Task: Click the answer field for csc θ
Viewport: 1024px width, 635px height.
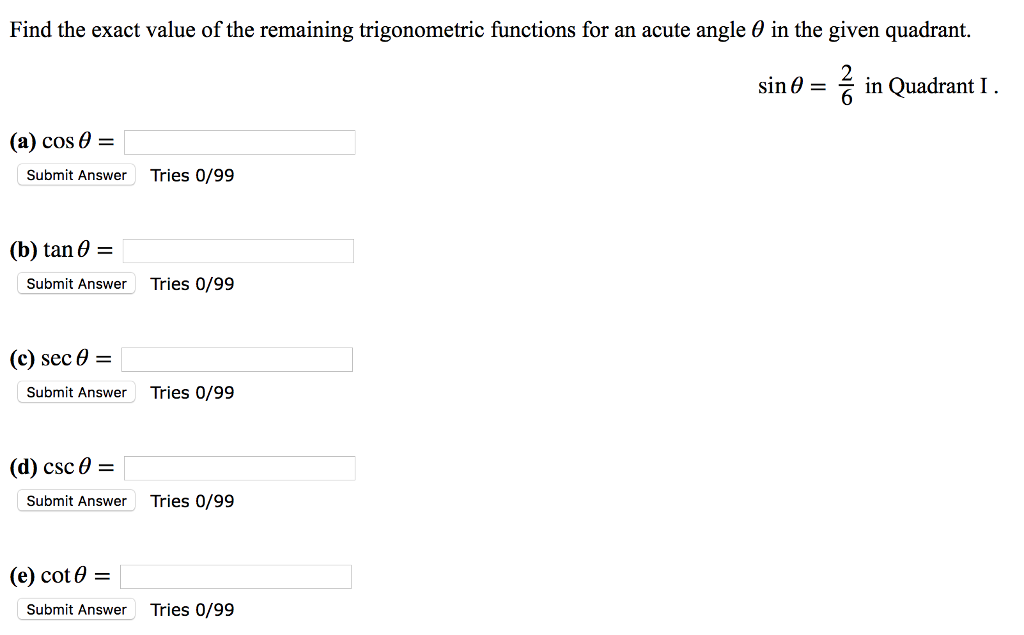Action: coord(240,467)
